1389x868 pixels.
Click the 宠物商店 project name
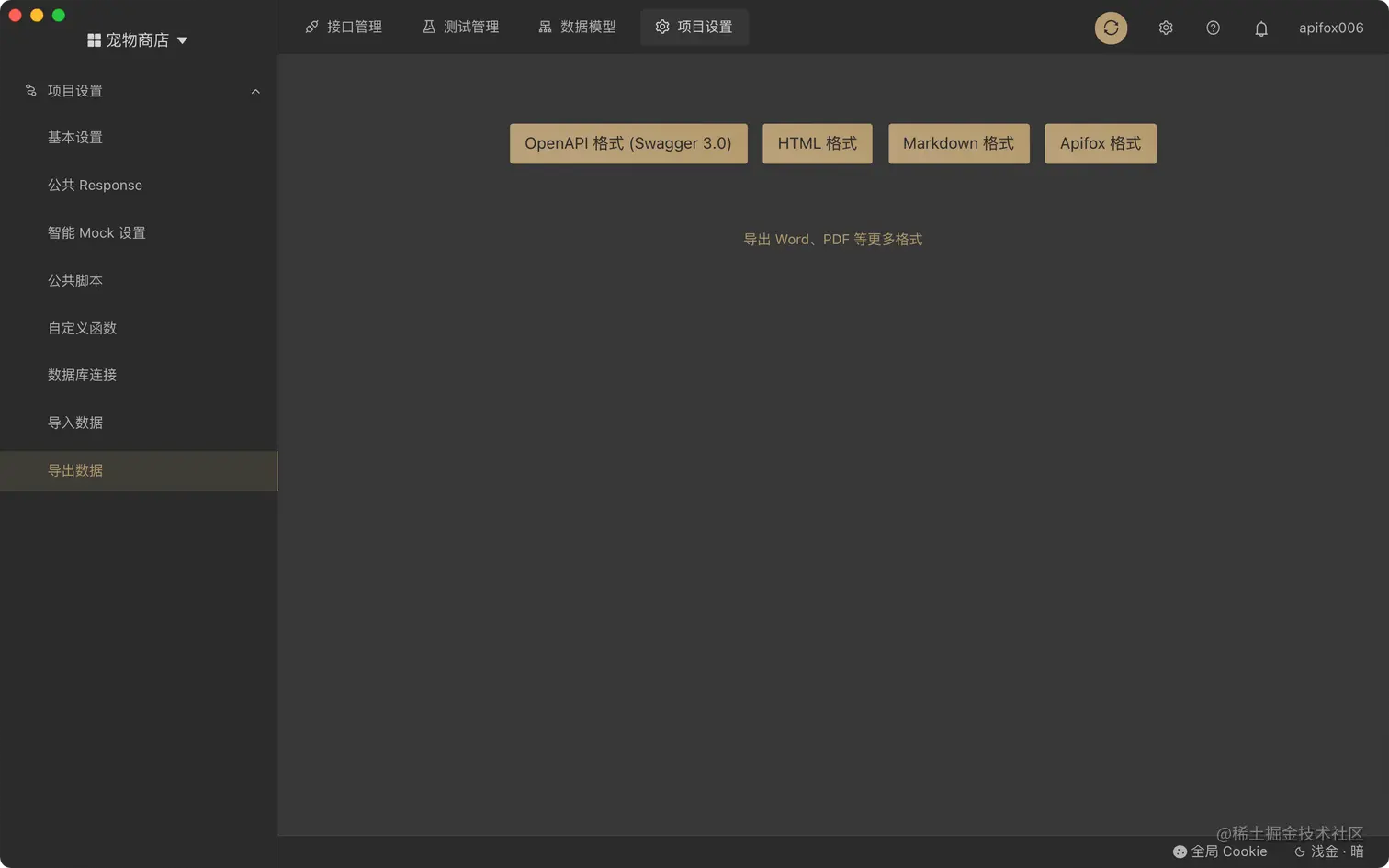[138, 40]
